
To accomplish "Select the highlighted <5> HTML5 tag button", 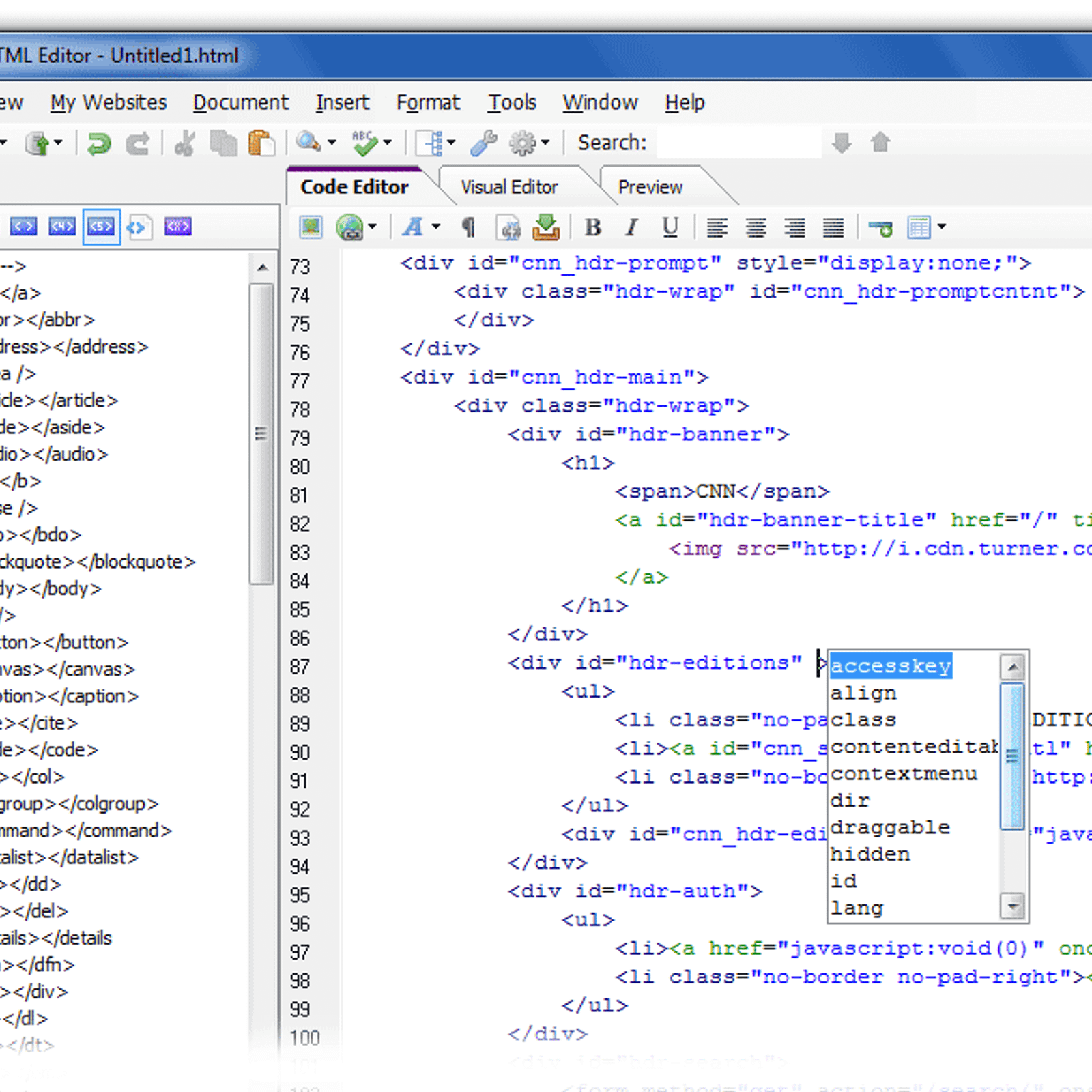I will pyautogui.click(x=101, y=227).
